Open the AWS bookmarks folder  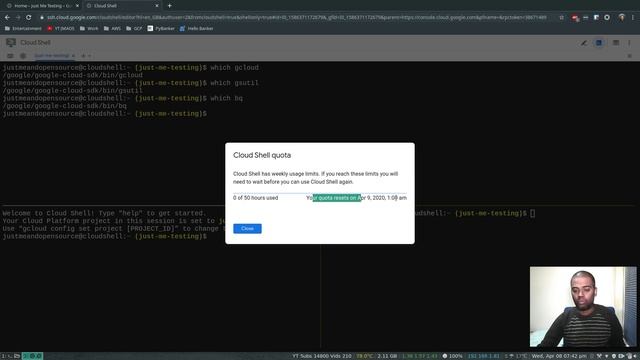pos(112,29)
